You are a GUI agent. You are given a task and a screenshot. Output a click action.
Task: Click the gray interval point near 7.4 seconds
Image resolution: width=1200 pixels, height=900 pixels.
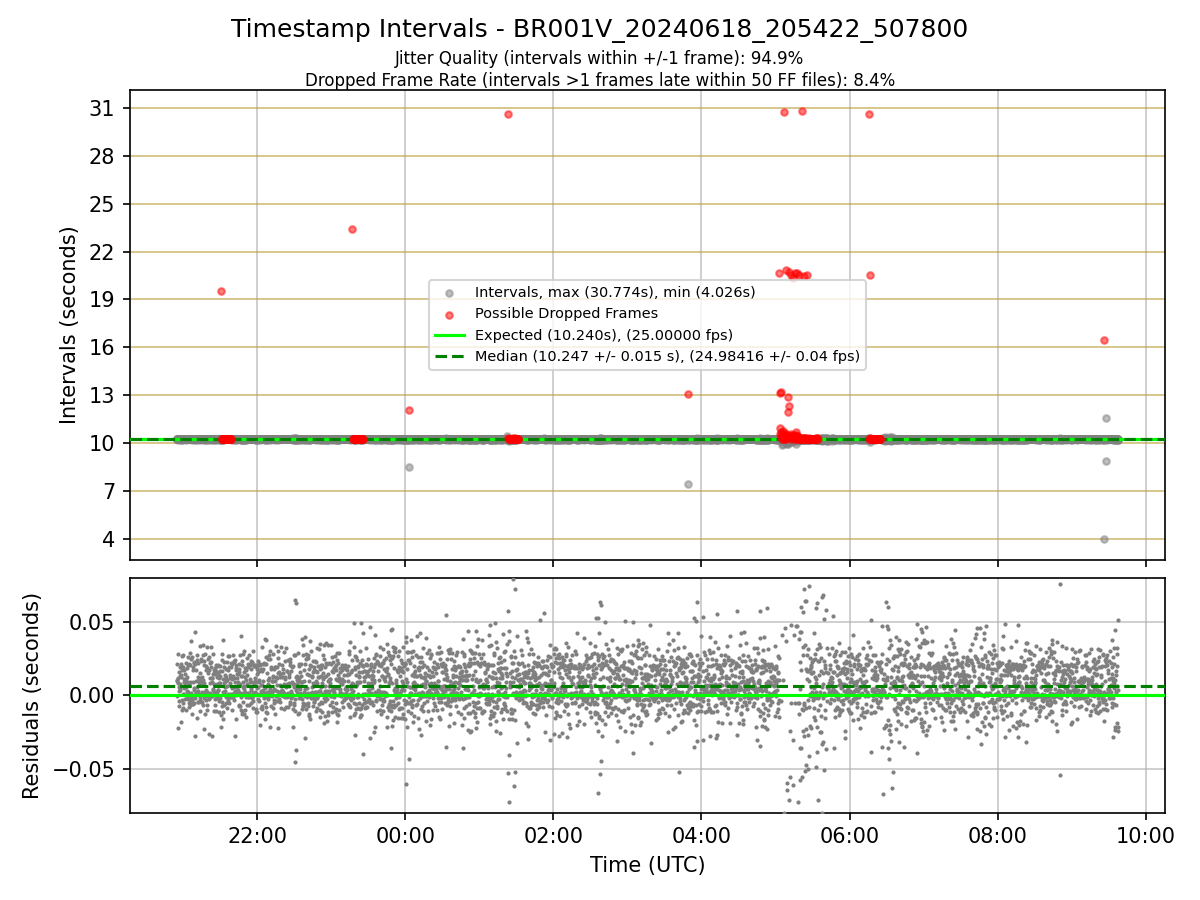coord(688,484)
